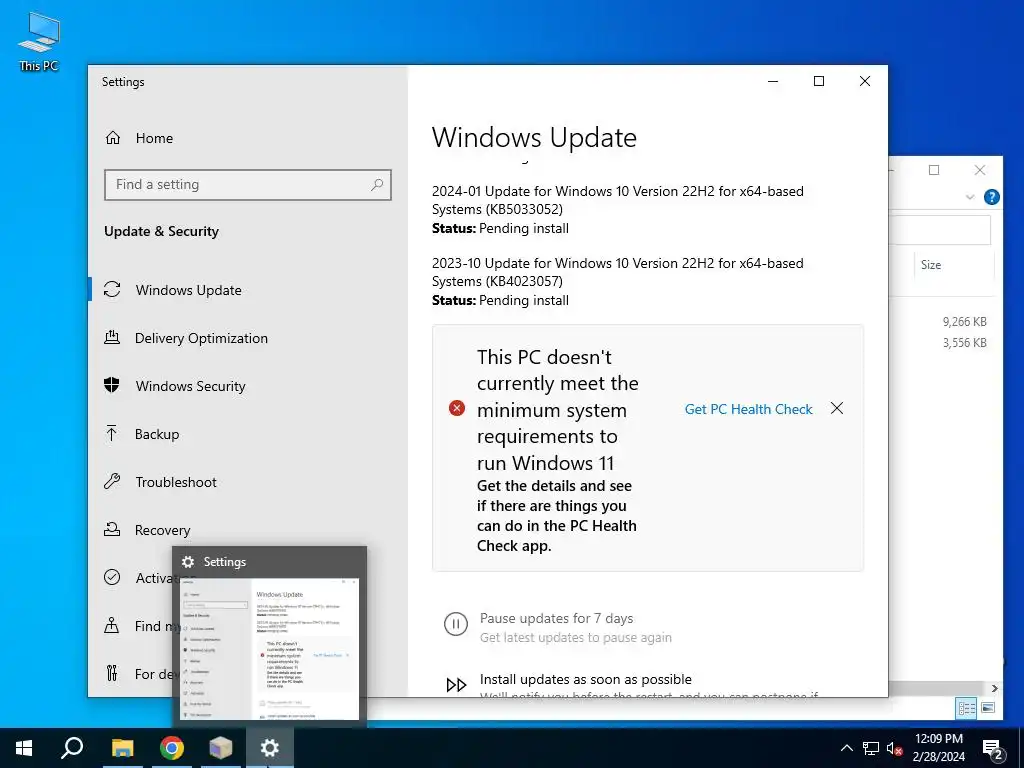Go to the Recovery page
This screenshot has height=768, width=1024.
pyautogui.click(x=163, y=530)
